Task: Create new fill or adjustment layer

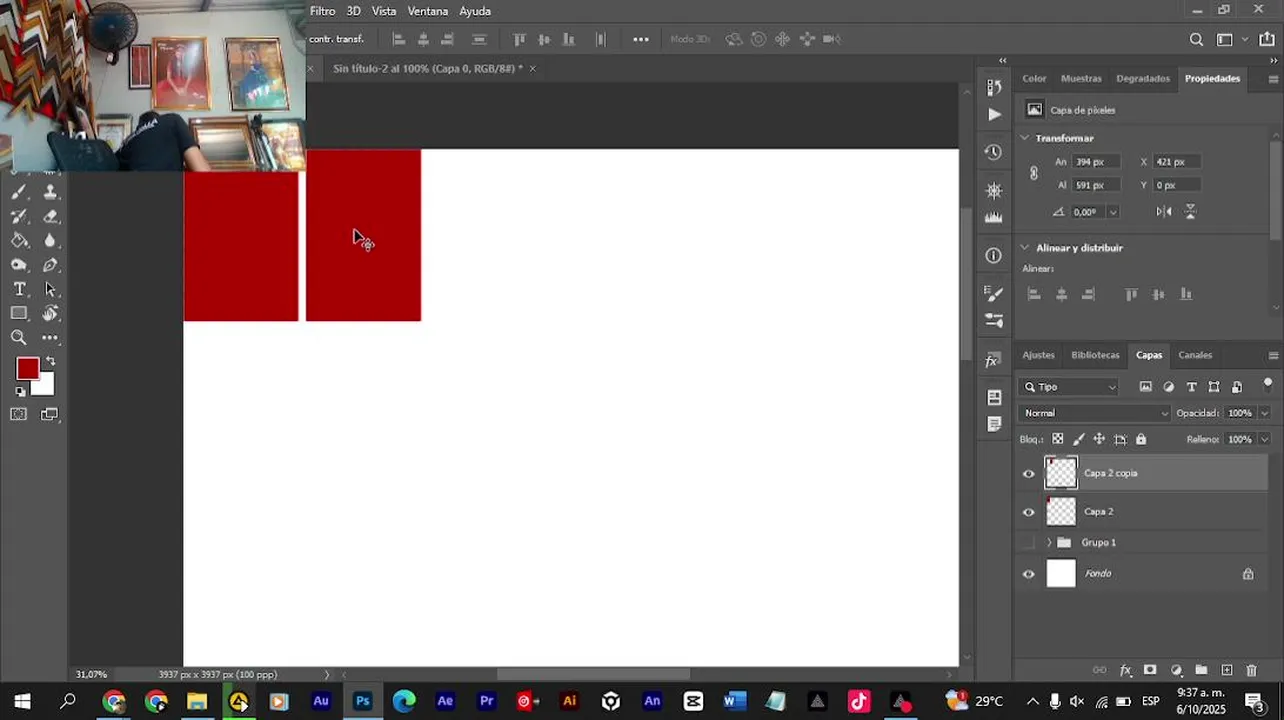Action: point(1176,670)
